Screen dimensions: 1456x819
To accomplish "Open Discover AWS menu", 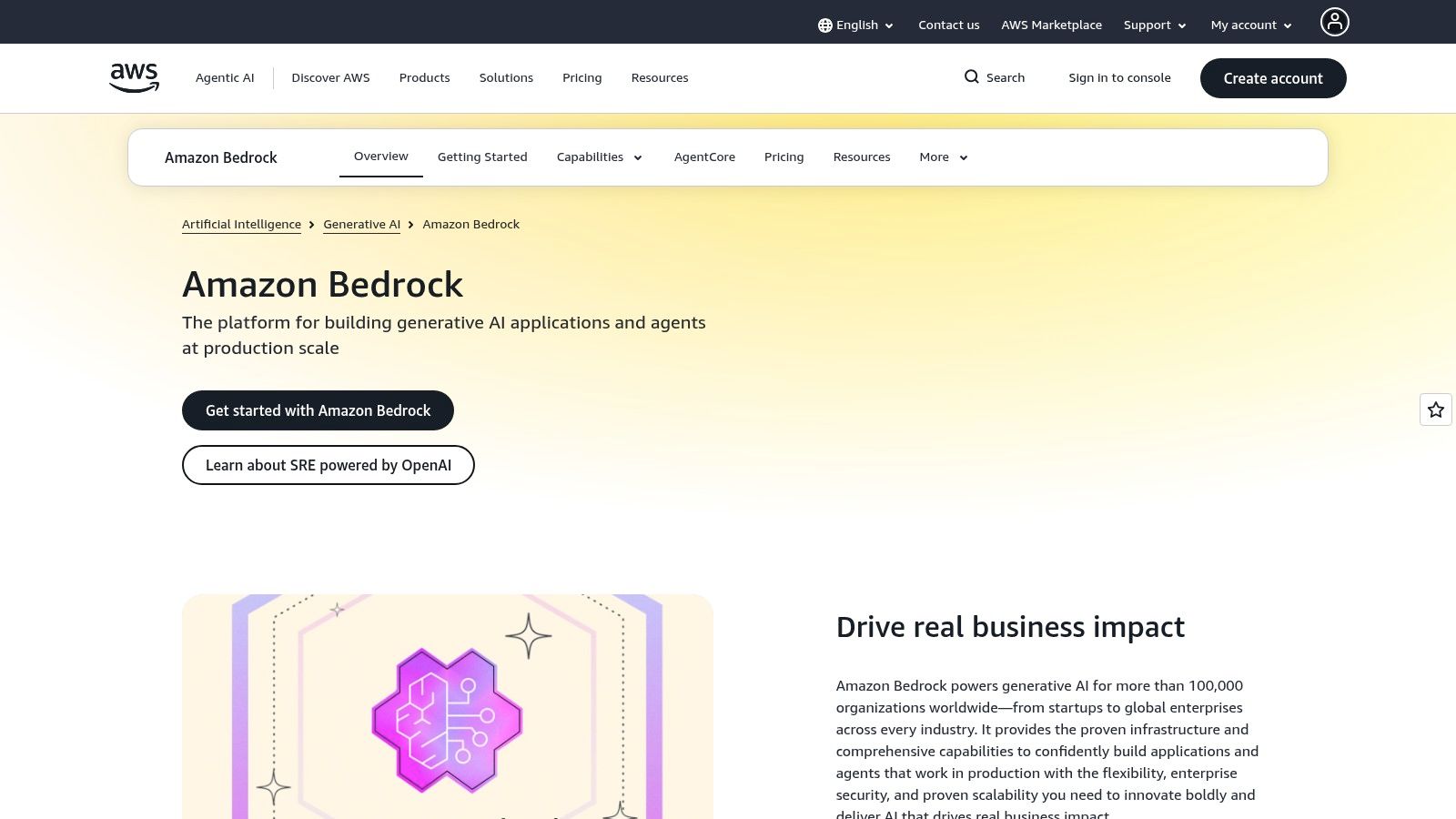I will pyautogui.click(x=330, y=78).
